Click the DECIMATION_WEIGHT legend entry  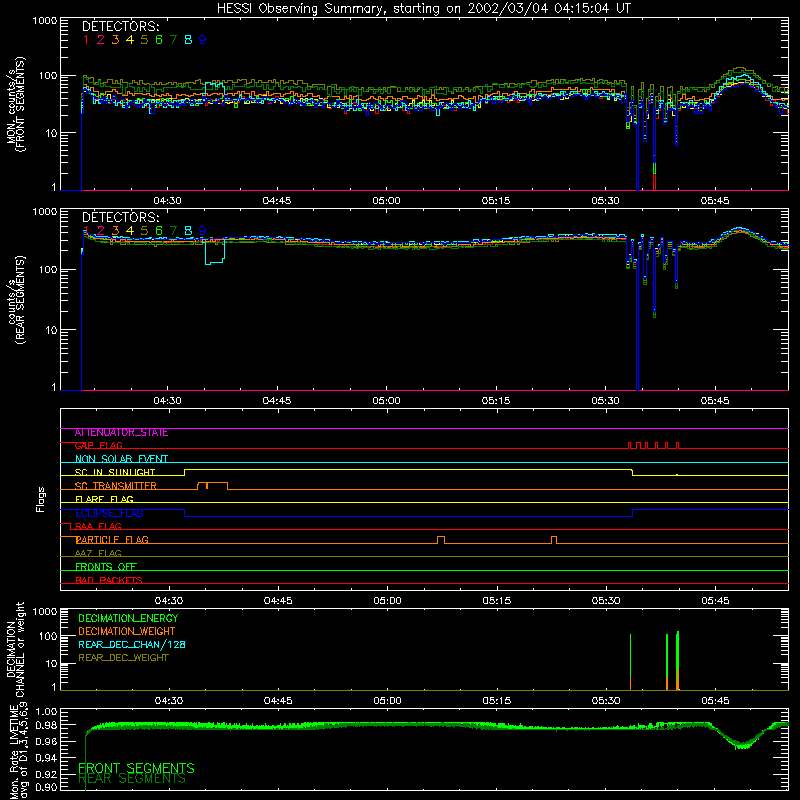pyautogui.click(x=127, y=632)
